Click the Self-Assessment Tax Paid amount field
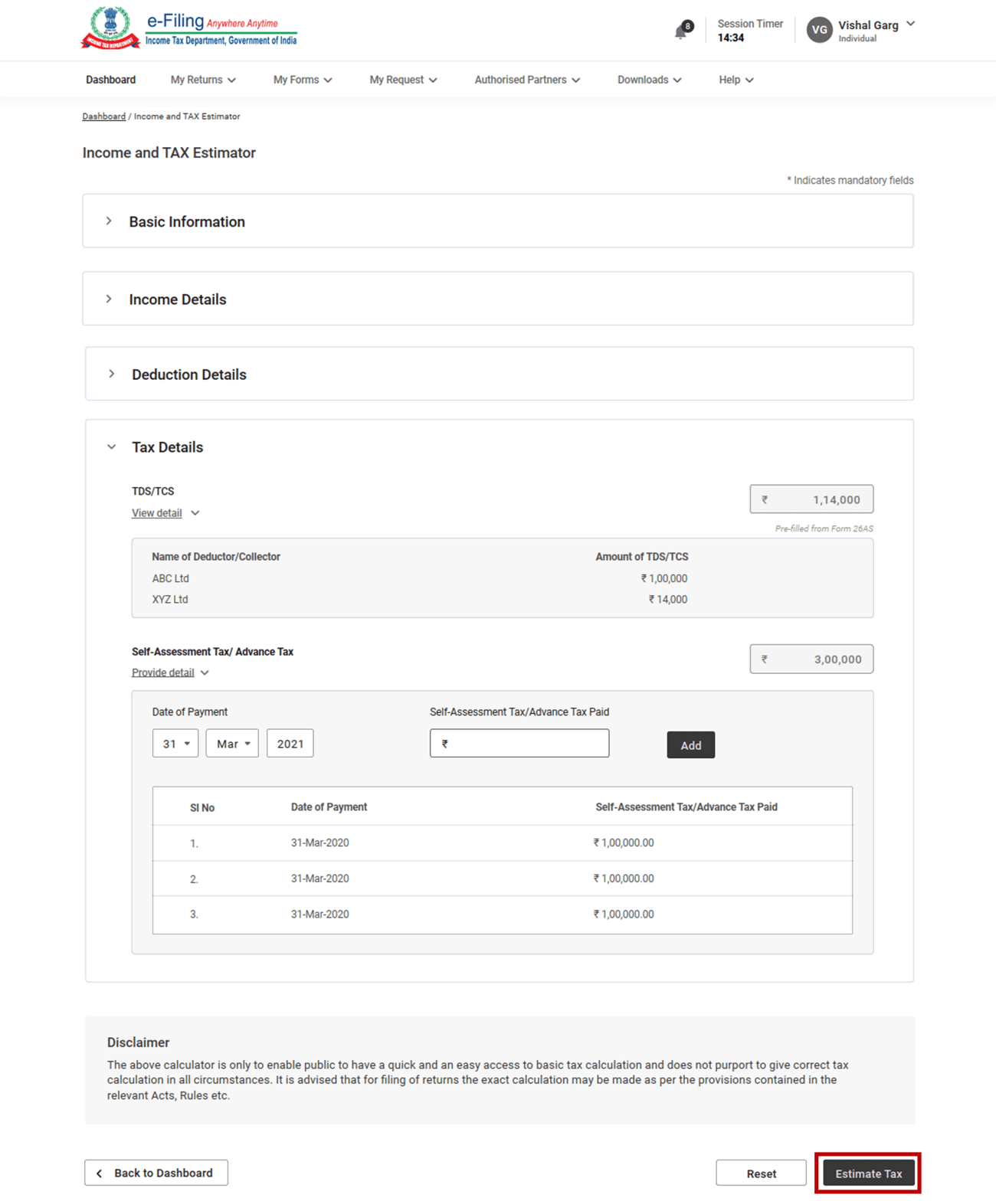The height and width of the screenshot is (1204, 996). 519,744
